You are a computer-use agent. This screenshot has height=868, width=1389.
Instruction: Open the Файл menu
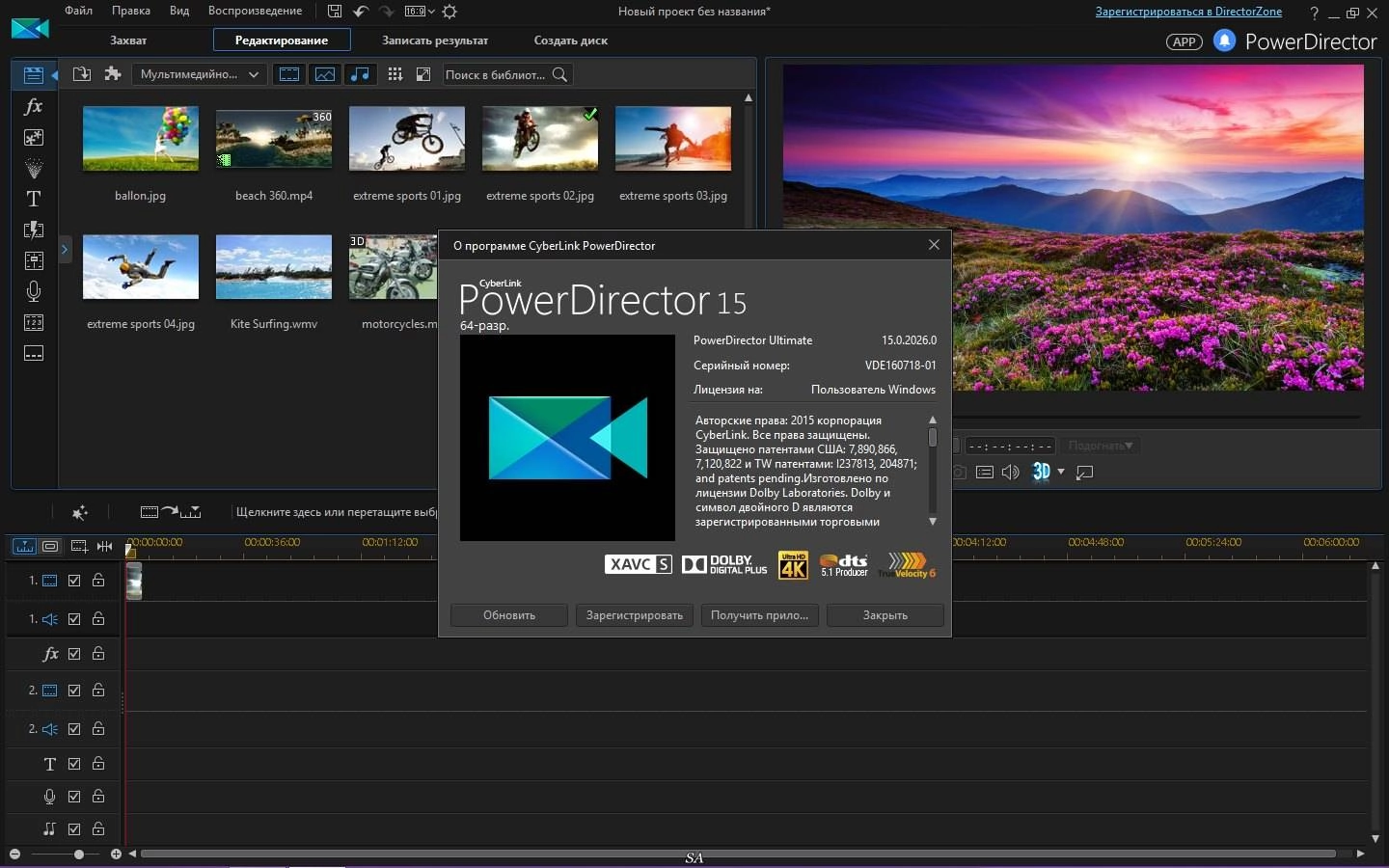[x=79, y=11]
